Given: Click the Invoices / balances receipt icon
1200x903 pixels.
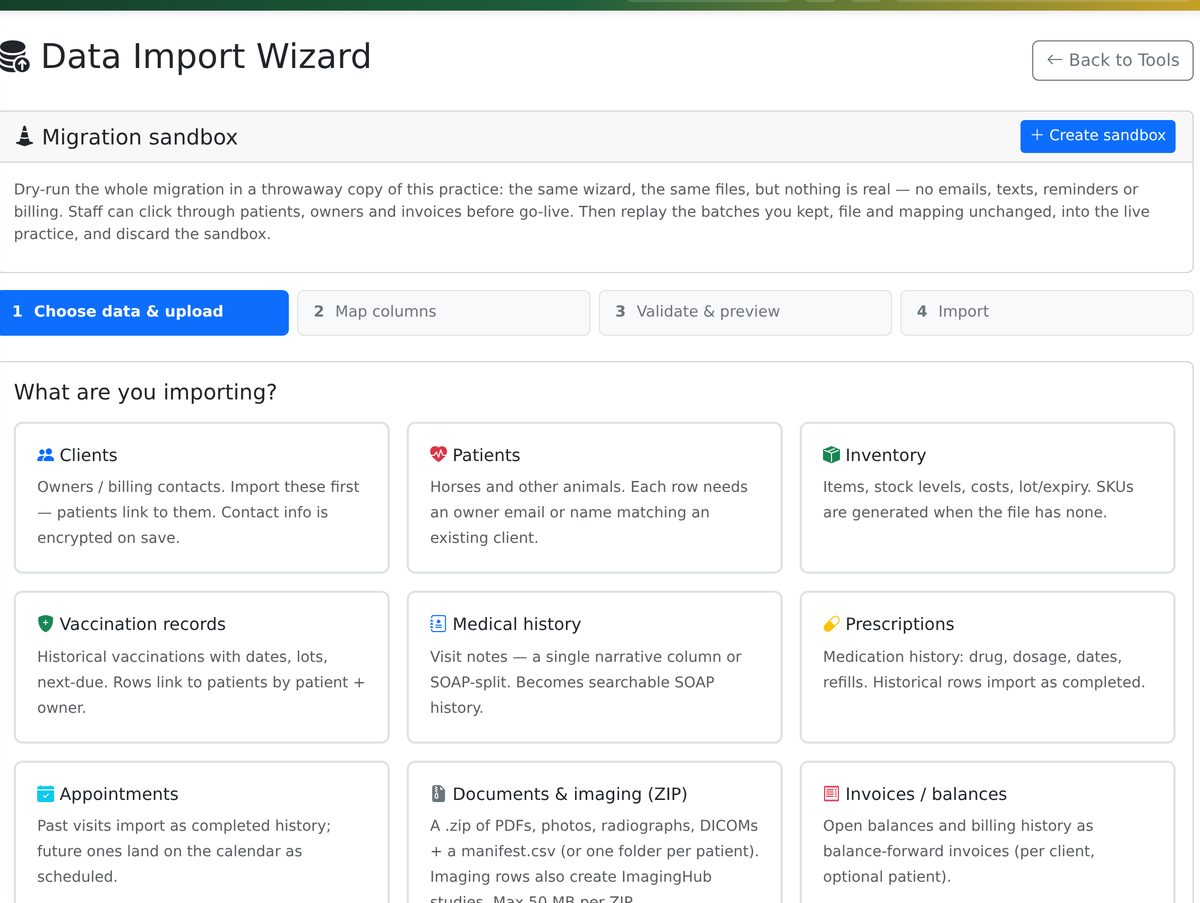Looking at the screenshot, I should click(x=831, y=794).
